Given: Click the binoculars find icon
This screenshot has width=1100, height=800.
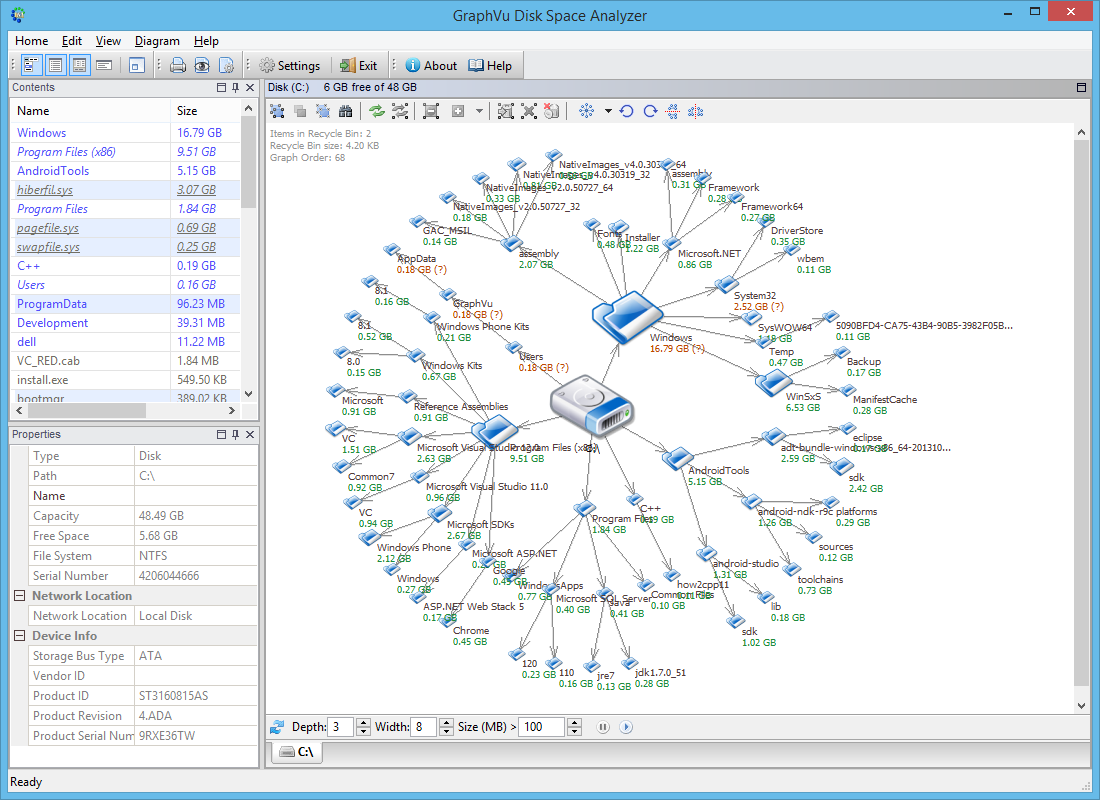Looking at the screenshot, I should [346, 111].
